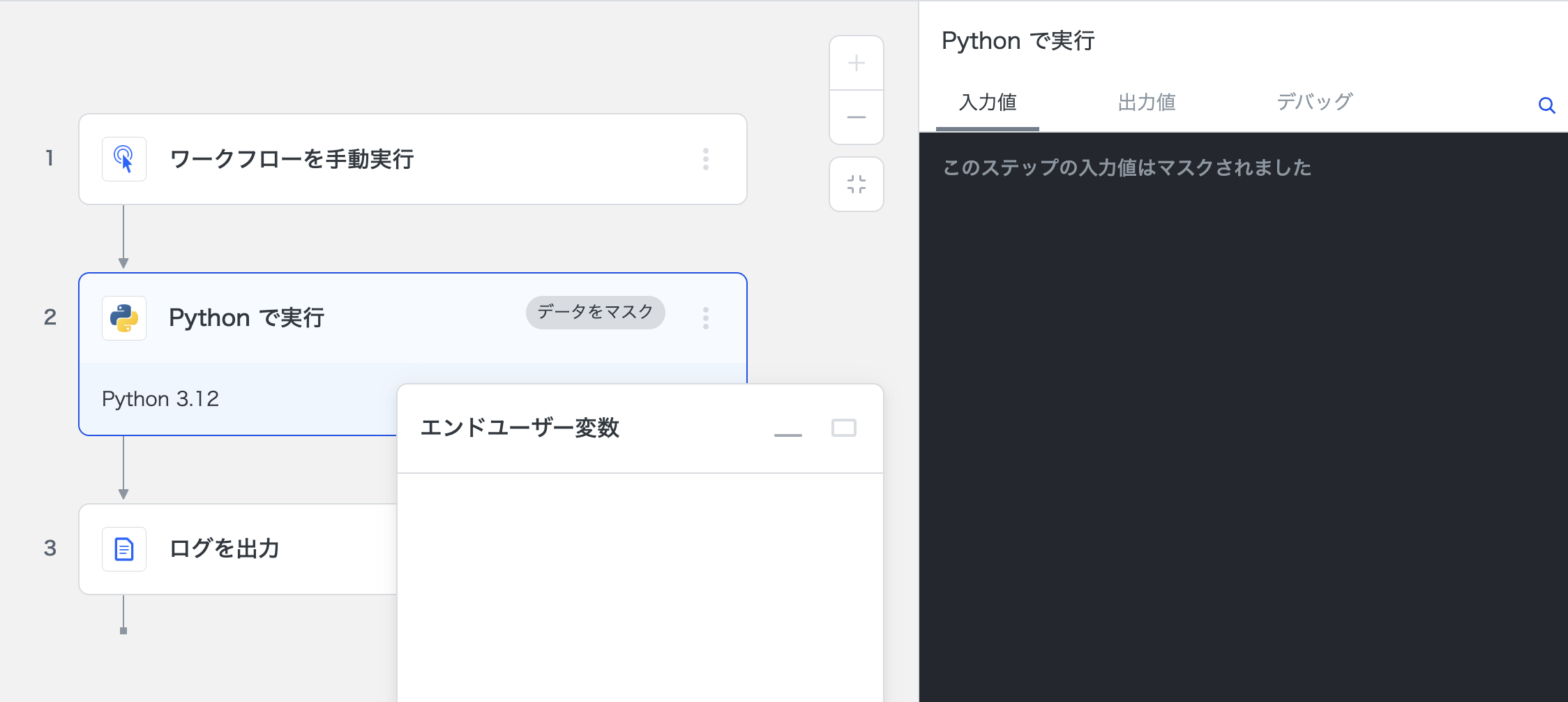Maximize the エンドユーザー変数 panel
The width and height of the screenshot is (1568, 702).
coord(843,428)
